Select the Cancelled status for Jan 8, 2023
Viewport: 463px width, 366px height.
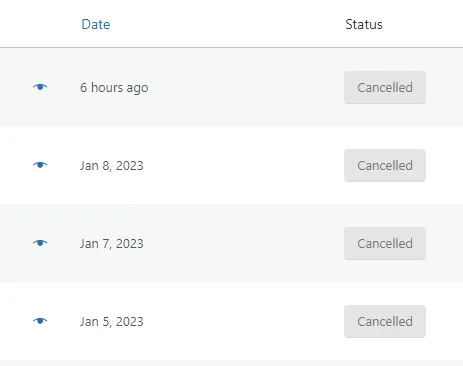pyautogui.click(x=385, y=165)
